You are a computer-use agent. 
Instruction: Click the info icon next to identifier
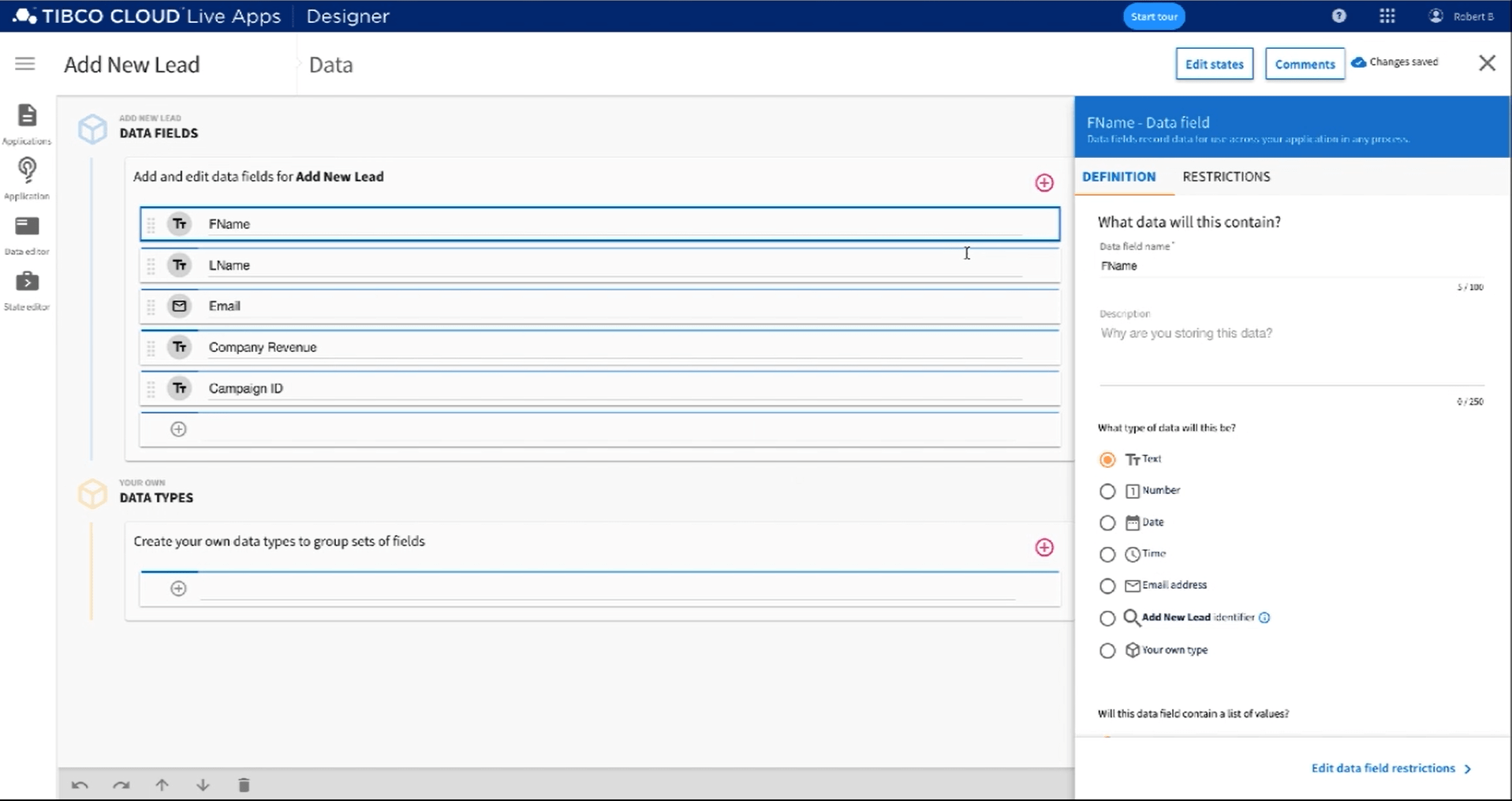tap(1264, 618)
